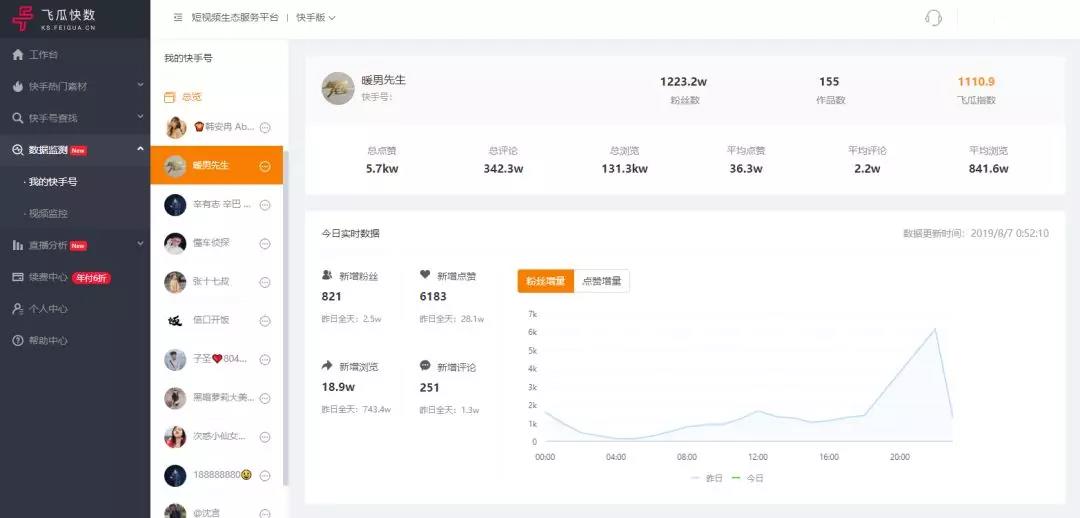Expand the 直播分析 menu chevron
Viewport: 1080px width, 518px height.
tap(141, 243)
